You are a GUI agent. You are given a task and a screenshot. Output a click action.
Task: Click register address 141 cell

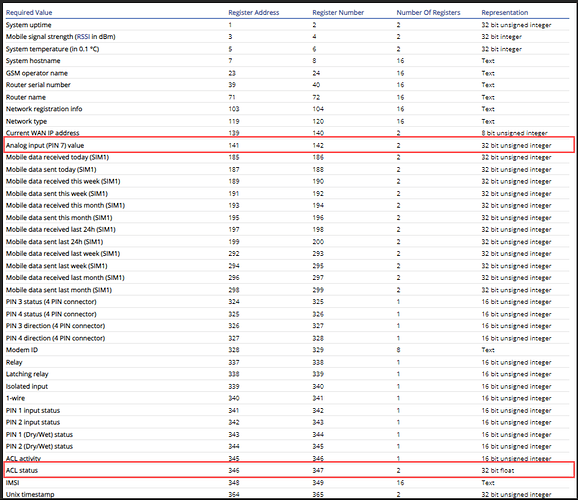pos(234,146)
